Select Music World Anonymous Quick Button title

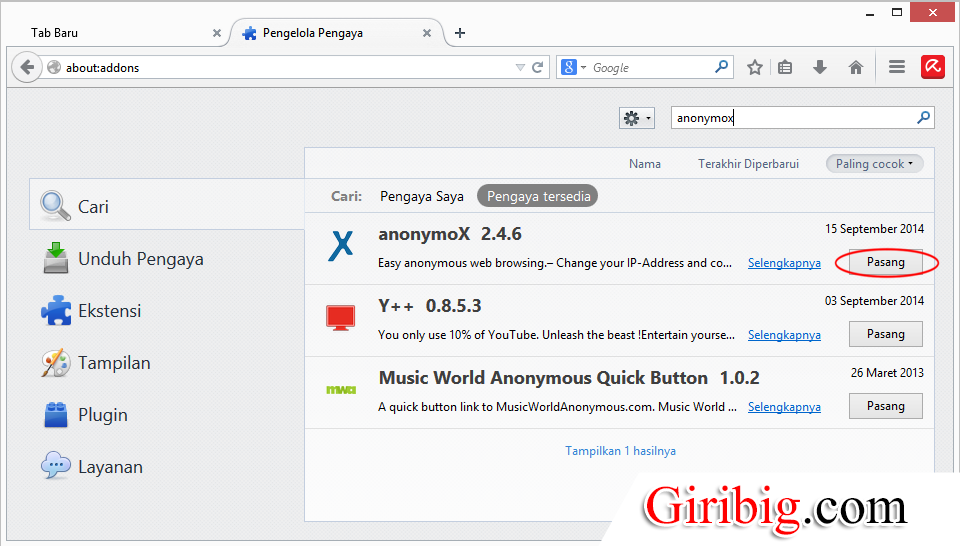point(569,378)
